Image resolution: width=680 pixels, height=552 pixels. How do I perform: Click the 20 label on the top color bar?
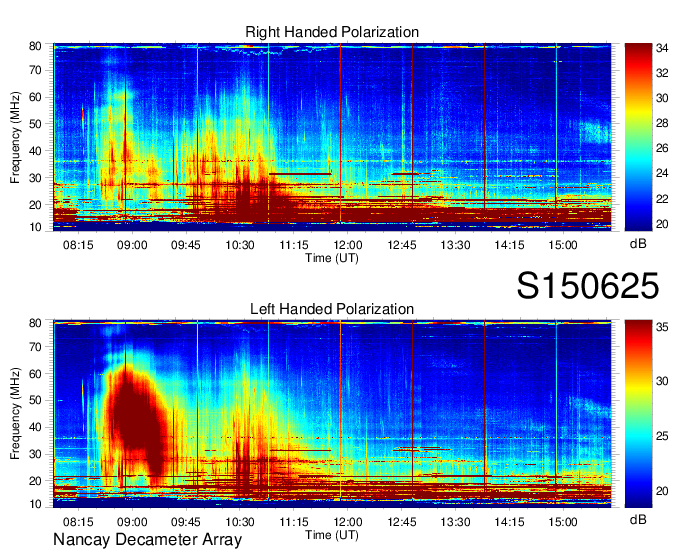(662, 224)
